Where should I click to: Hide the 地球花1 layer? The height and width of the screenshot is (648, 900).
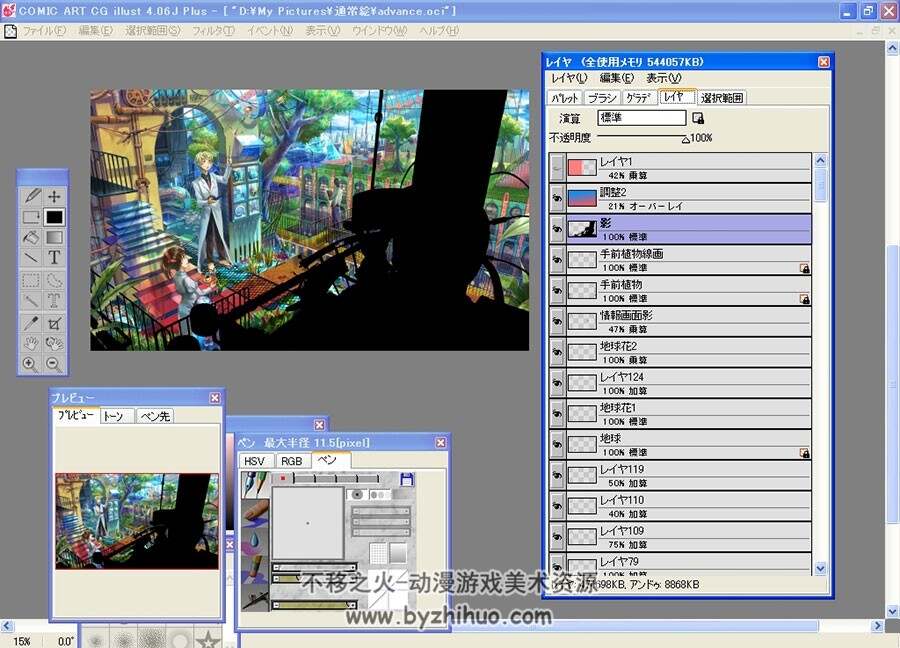(x=557, y=414)
